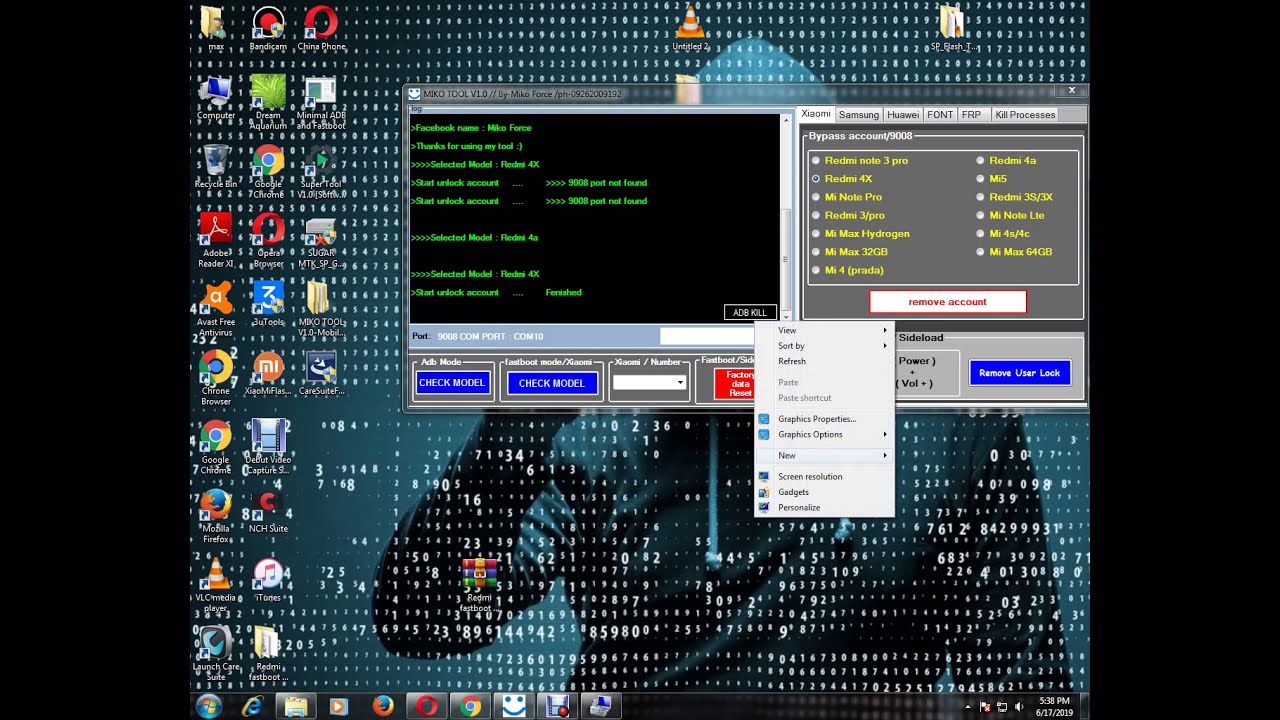This screenshot has width=1280, height=720.
Task: Launch VLC media player desktop shortcut
Action: pyautogui.click(x=215, y=585)
